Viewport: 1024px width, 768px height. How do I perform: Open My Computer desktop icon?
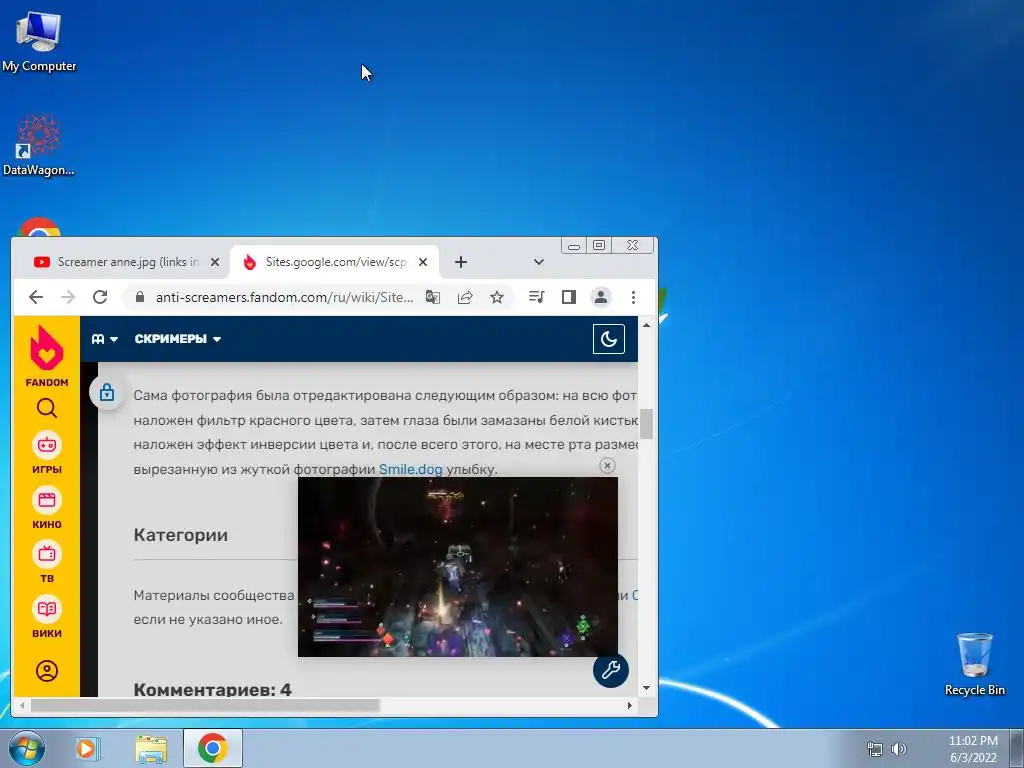(39, 42)
